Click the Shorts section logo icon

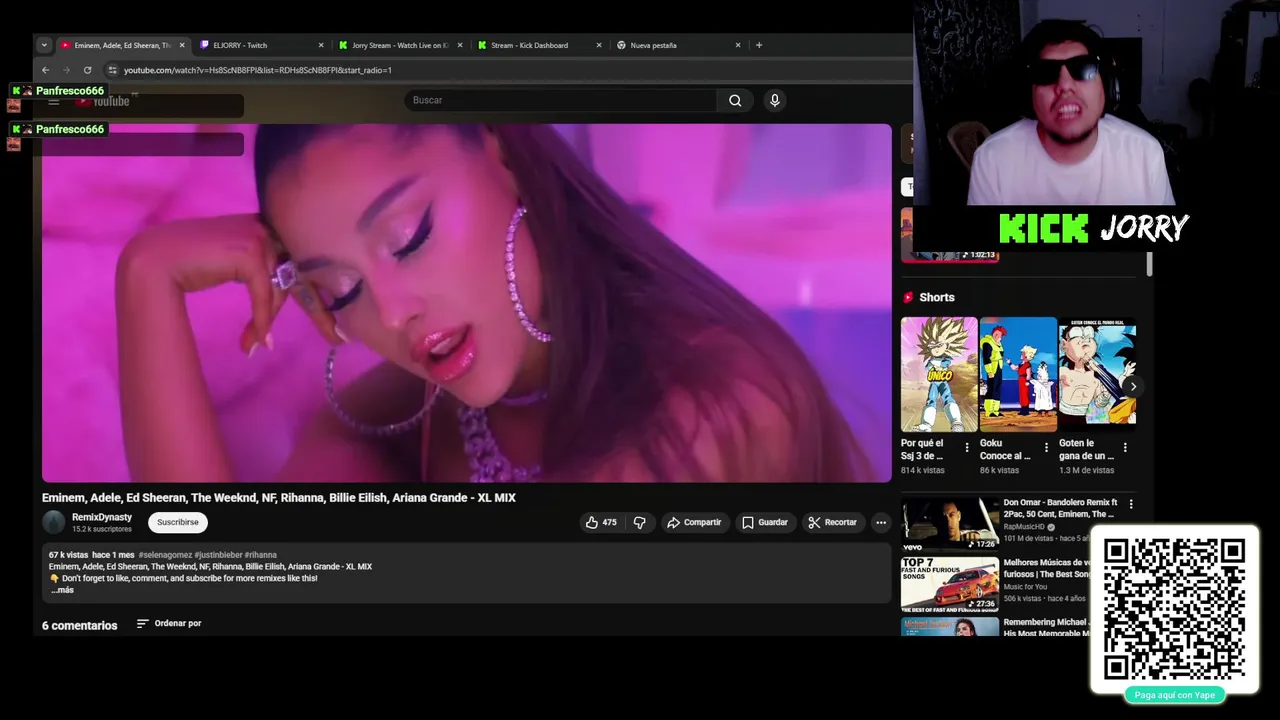click(908, 297)
